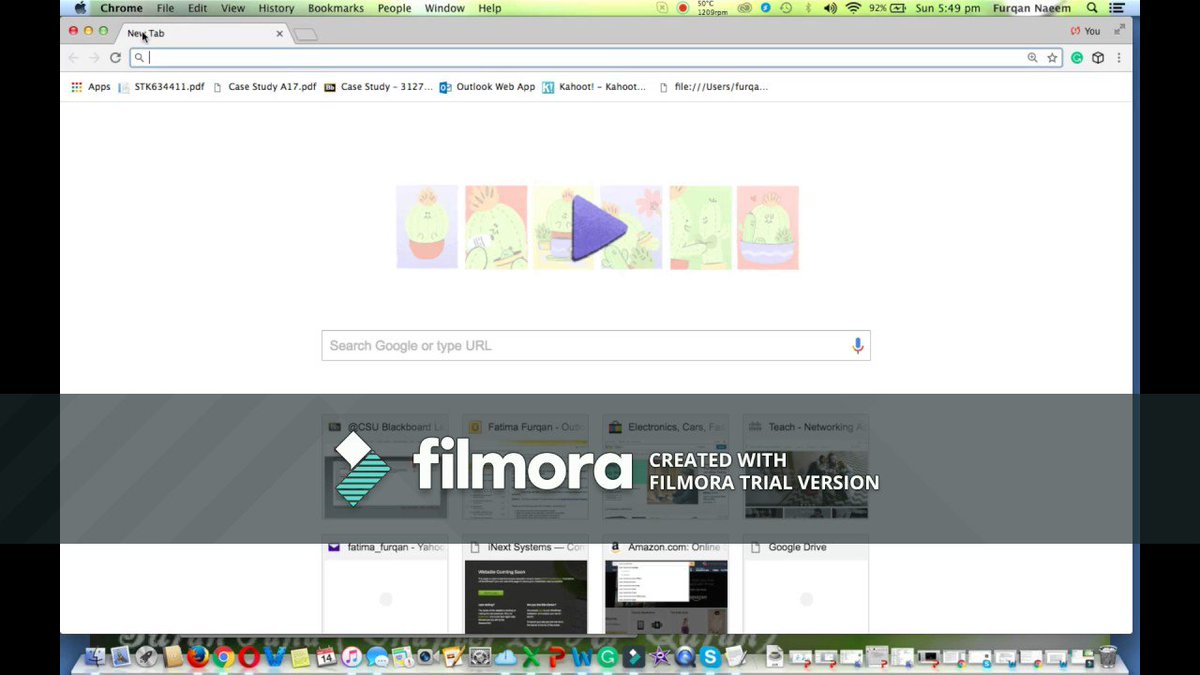Open the History menu
The width and height of the screenshot is (1200, 675).
(276, 8)
